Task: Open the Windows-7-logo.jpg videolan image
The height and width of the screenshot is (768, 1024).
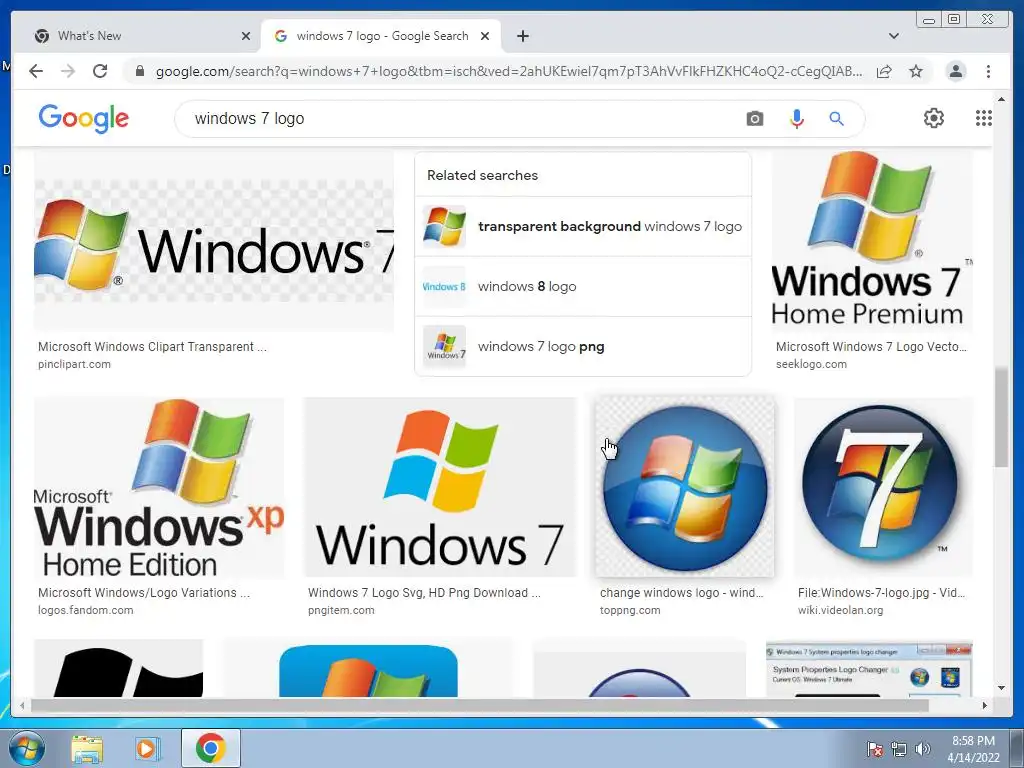Action: (882, 487)
